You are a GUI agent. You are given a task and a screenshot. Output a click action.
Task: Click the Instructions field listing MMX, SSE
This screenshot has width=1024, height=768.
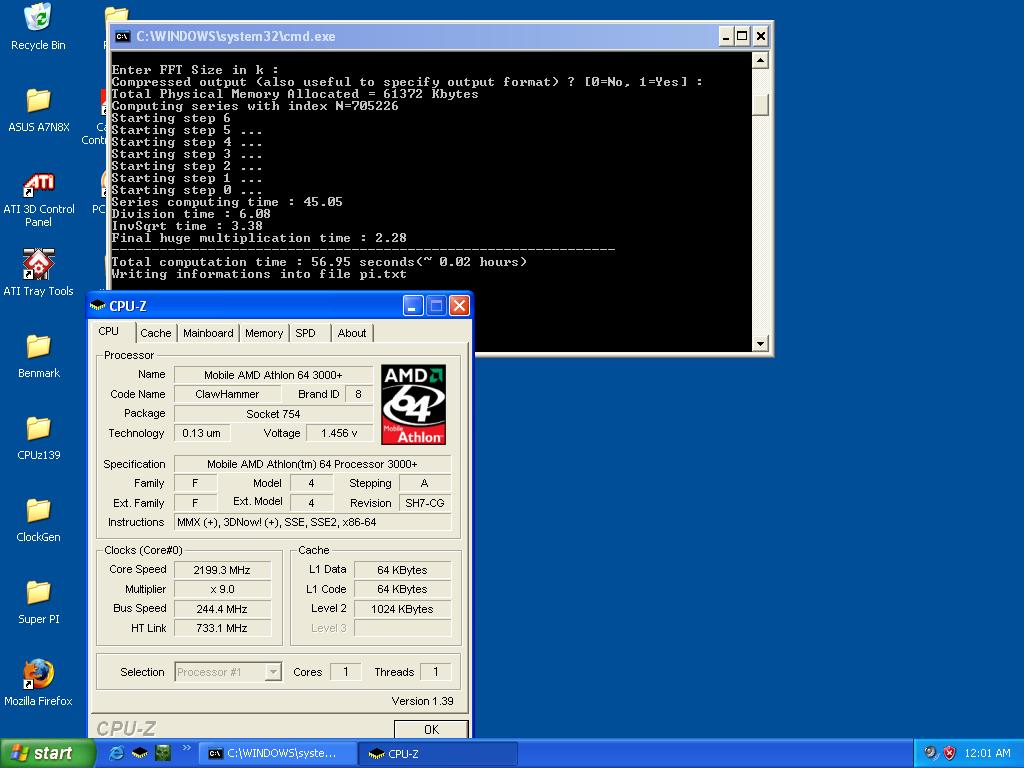(x=313, y=522)
